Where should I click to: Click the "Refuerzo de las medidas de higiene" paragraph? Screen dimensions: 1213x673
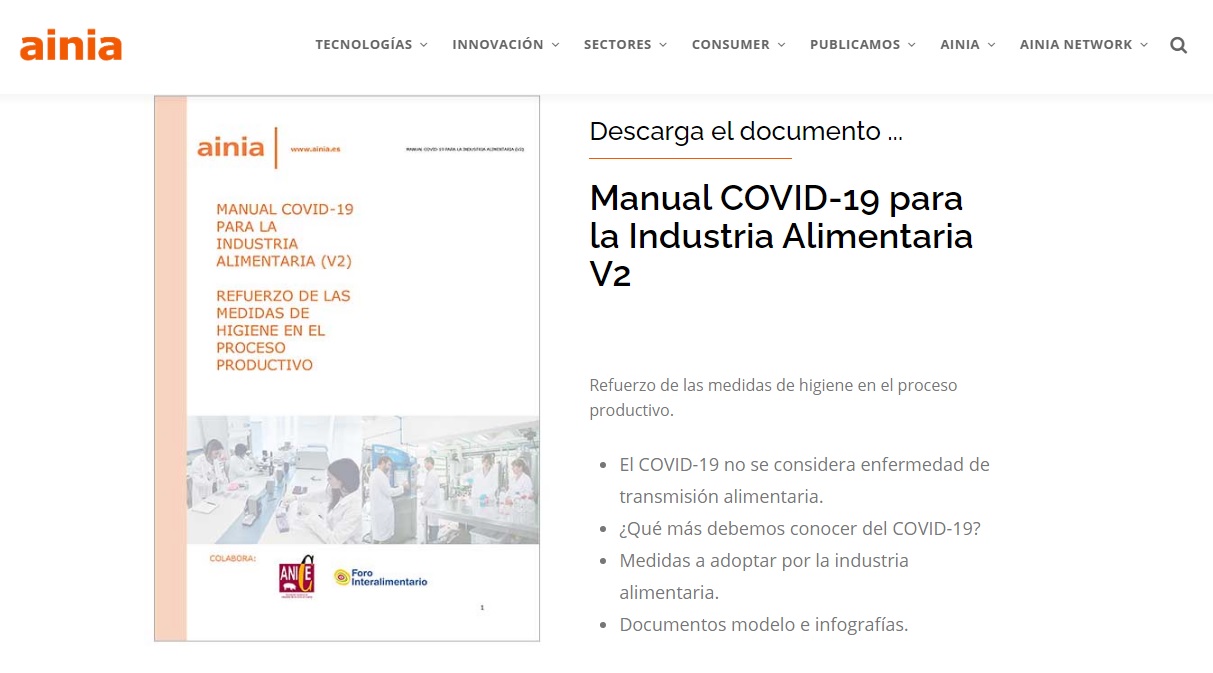[773, 398]
